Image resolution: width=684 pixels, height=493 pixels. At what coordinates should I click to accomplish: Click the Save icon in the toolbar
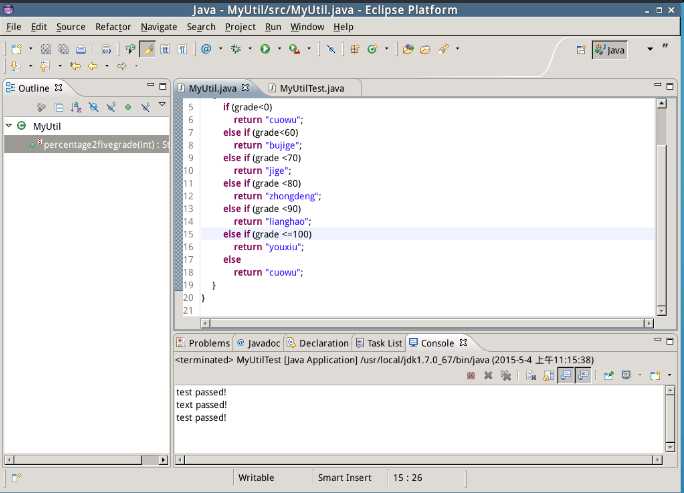click(46, 49)
